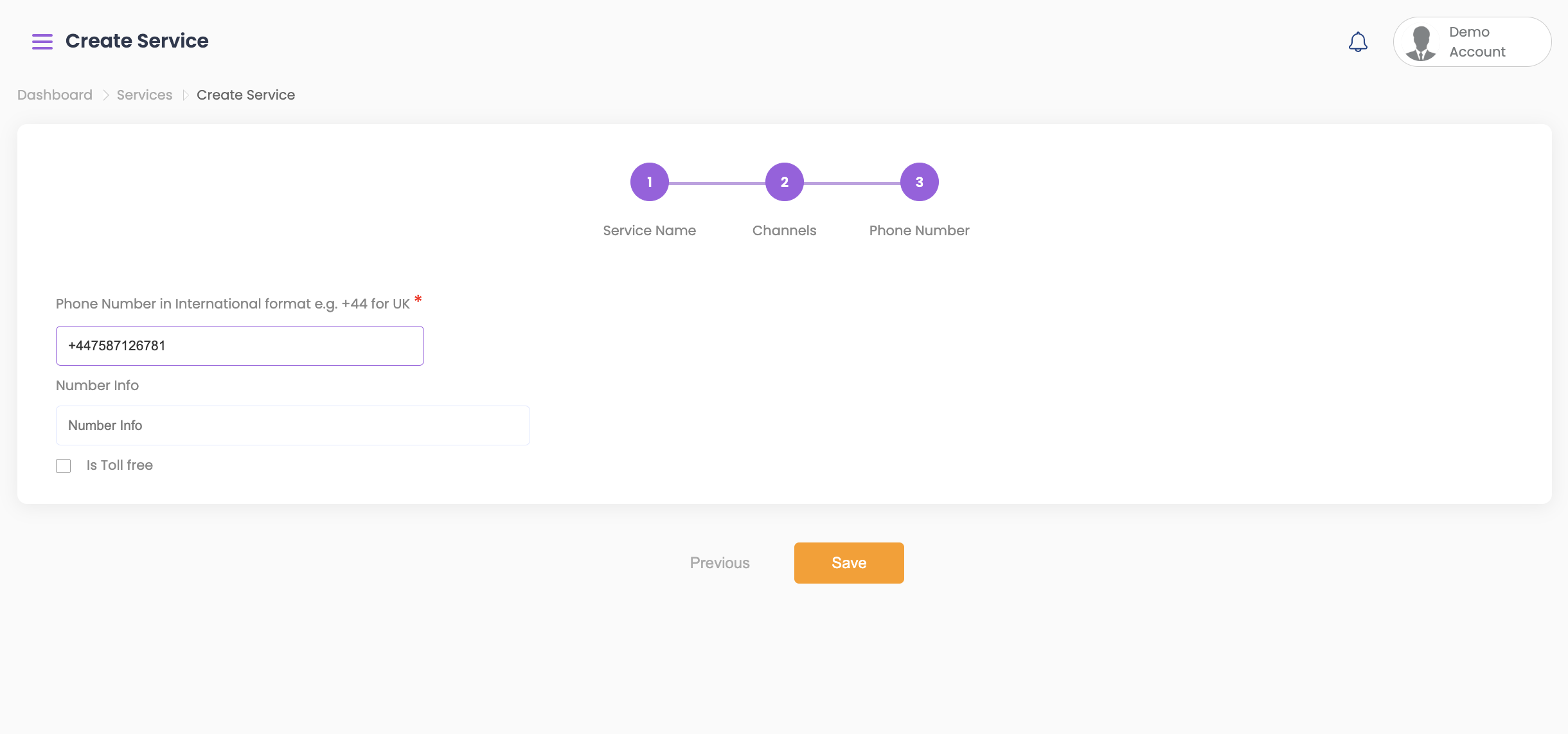Screen dimensions: 1568x734
Task: Navigate to Dashboard breadcrumb
Action: coord(55,95)
